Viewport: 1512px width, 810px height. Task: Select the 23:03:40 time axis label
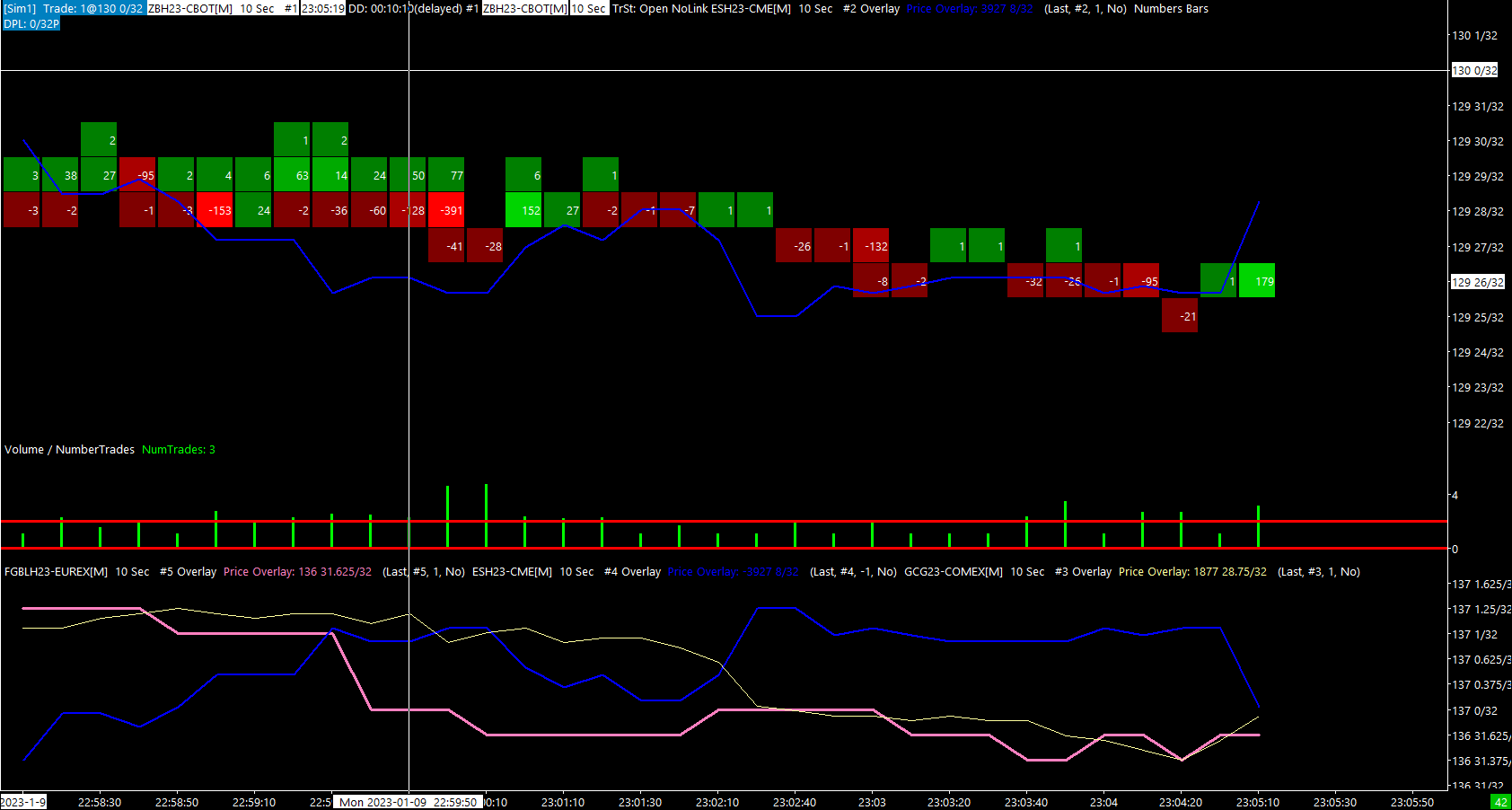coord(1026,803)
